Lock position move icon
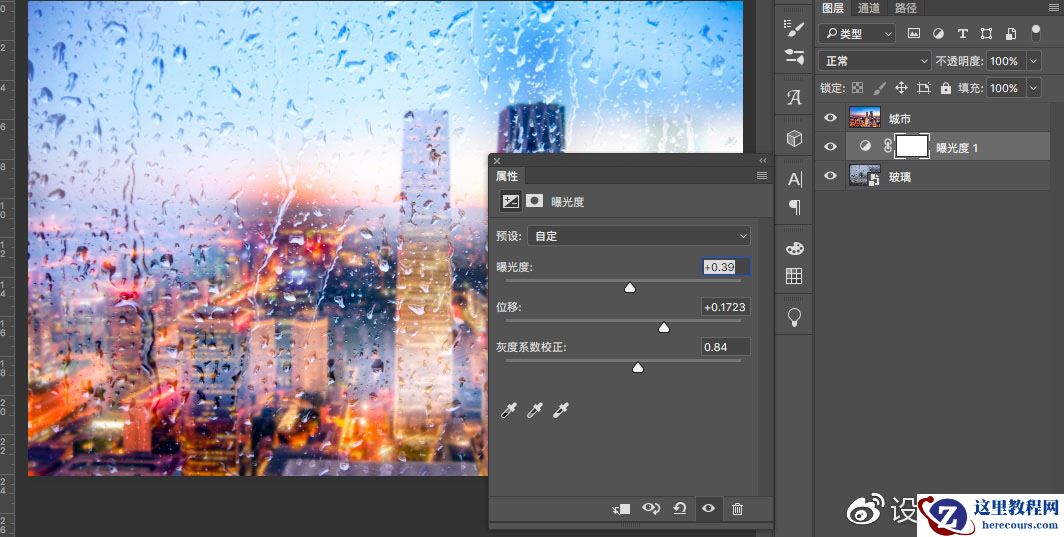The height and width of the screenshot is (537, 1064). coord(901,88)
